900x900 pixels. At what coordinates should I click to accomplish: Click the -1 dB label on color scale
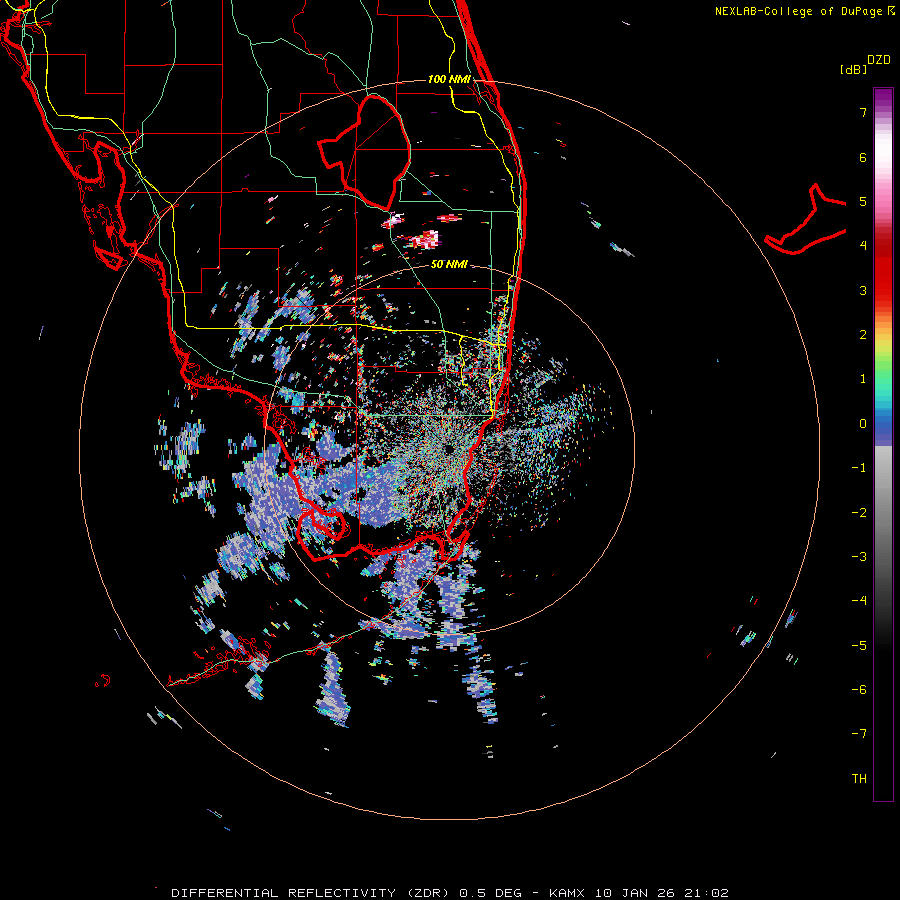click(859, 468)
